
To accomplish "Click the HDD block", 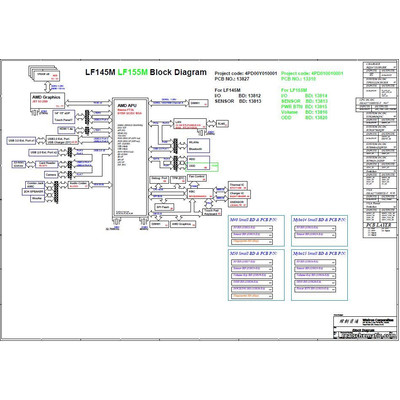I will pos(198,159).
